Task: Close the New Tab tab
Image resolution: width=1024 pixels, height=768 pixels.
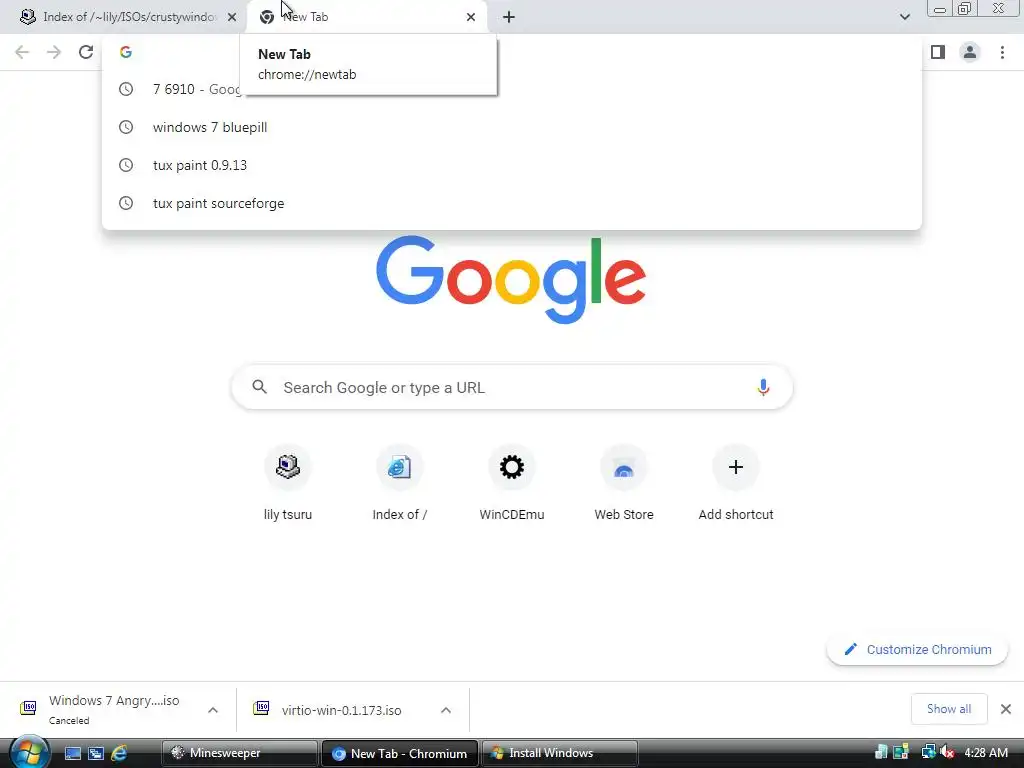Action: (471, 17)
